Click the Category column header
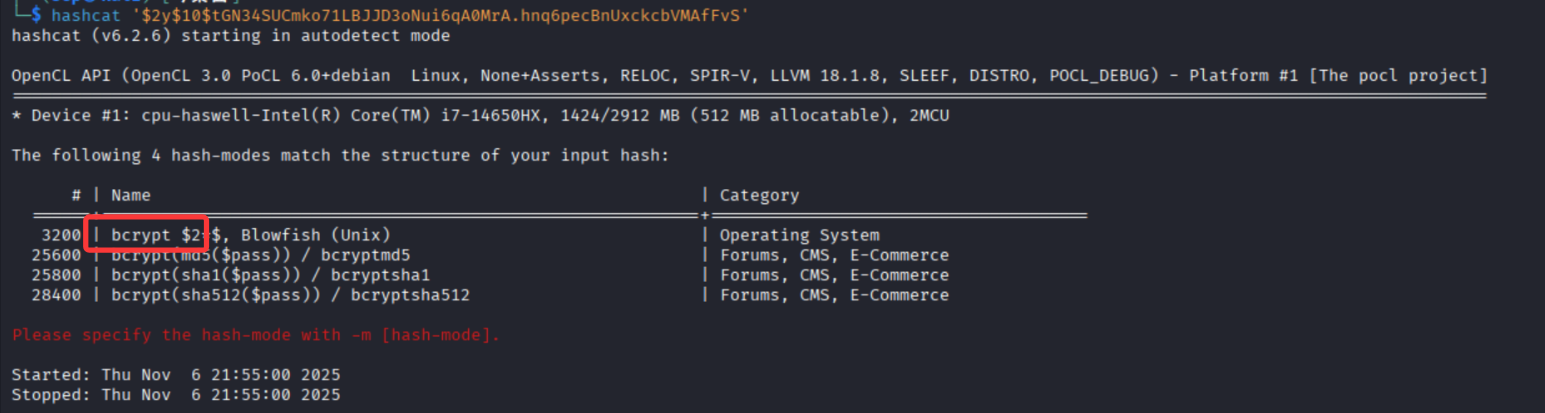Screen dimensions: 1545x413 point(759,195)
